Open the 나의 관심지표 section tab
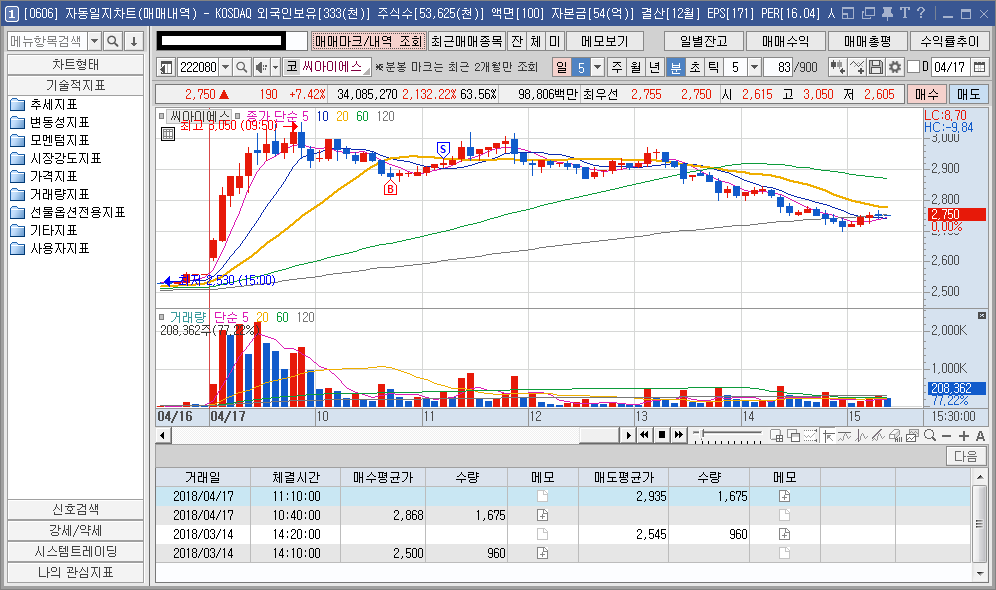 tap(76, 572)
